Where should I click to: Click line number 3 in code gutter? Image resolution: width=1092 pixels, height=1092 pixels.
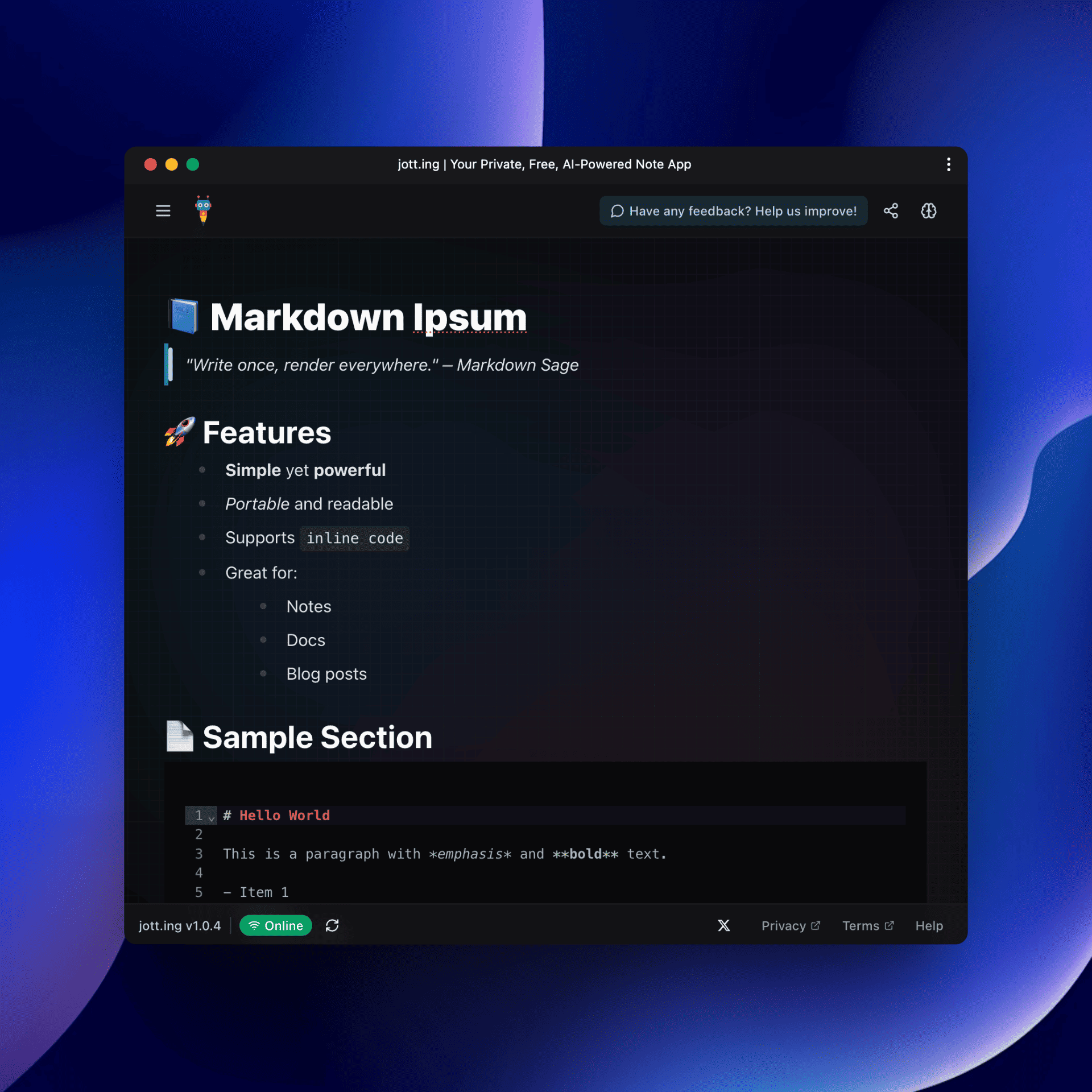198,854
